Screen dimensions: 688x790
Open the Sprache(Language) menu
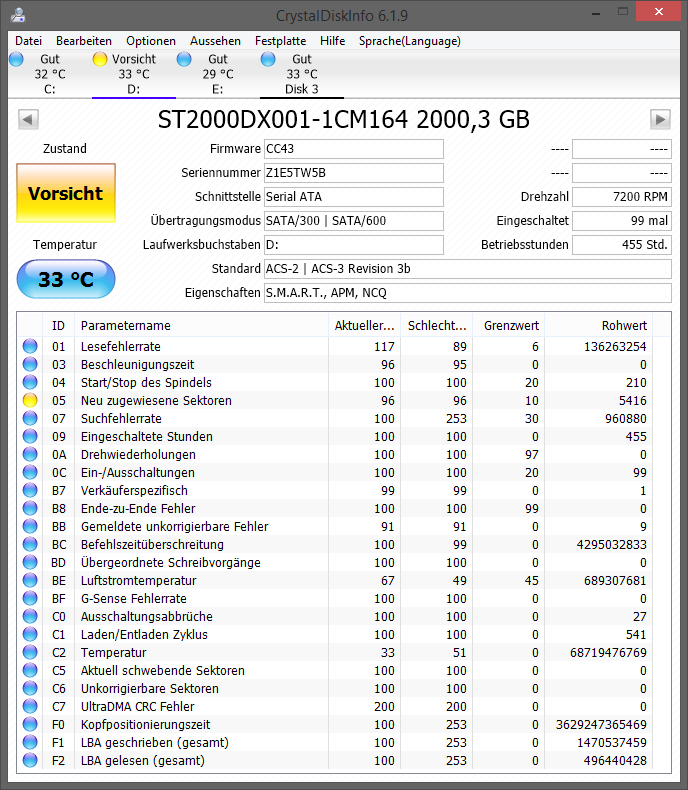point(409,41)
